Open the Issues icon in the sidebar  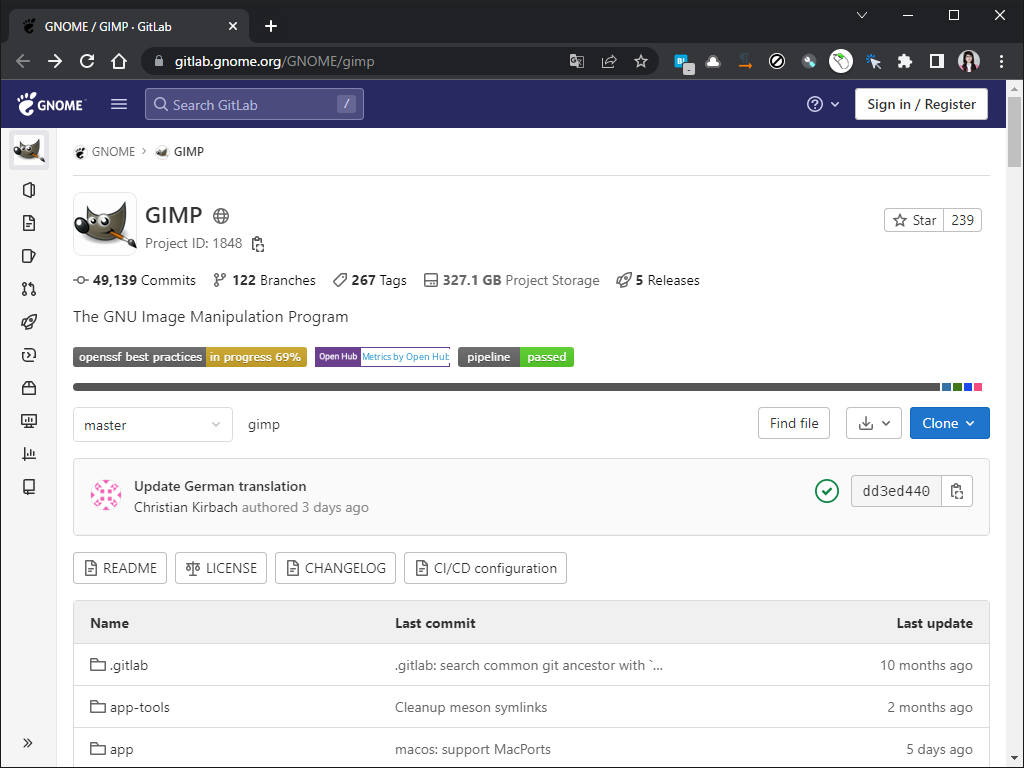(29, 256)
